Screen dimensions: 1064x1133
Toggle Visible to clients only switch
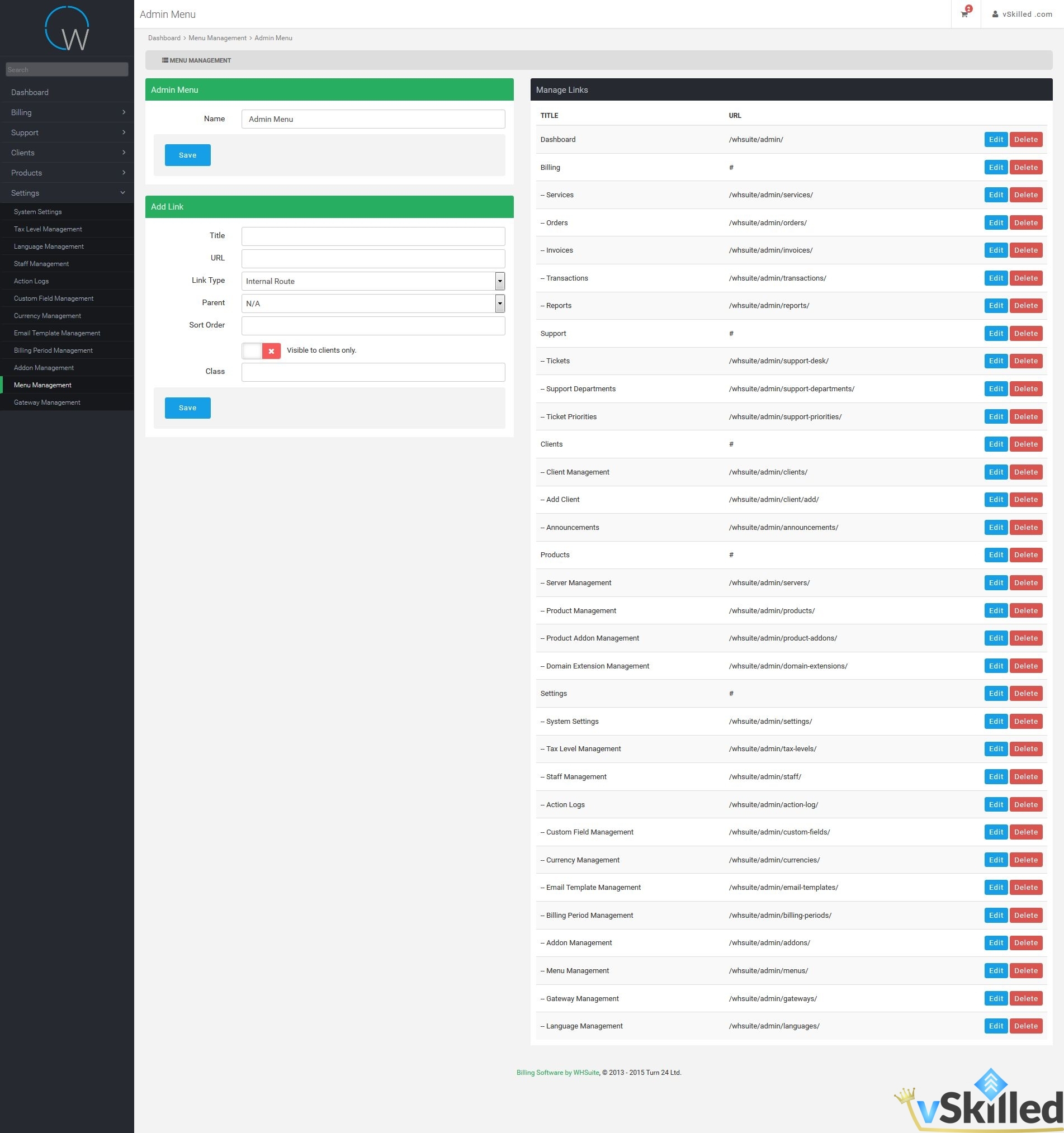[261, 351]
